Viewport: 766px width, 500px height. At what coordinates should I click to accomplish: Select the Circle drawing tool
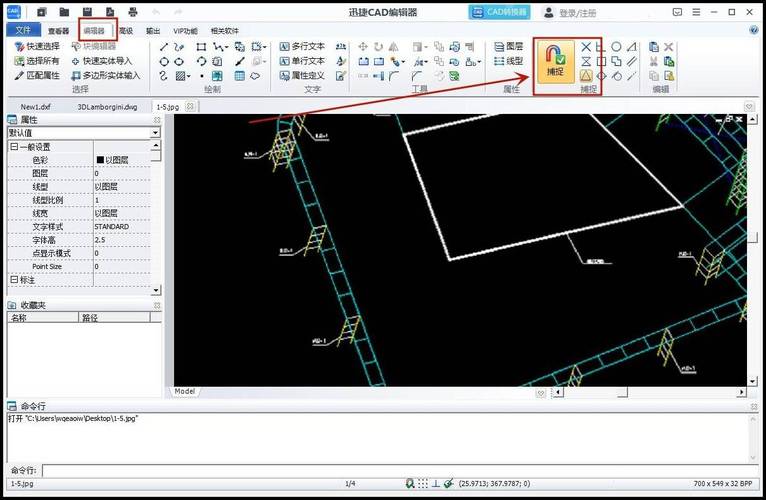coord(164,62)
